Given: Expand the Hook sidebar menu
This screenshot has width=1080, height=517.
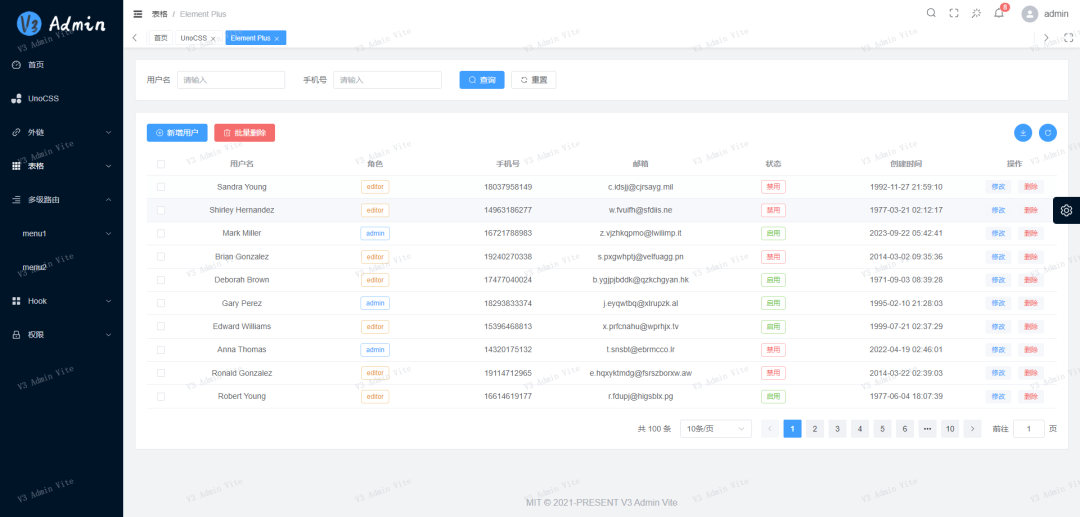Looking at the screenshot, I should coord(61,300).
